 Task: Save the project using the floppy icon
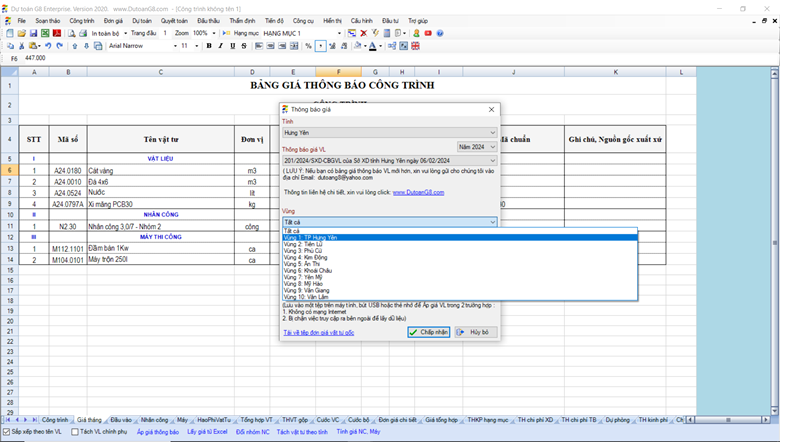click(33, 33)
